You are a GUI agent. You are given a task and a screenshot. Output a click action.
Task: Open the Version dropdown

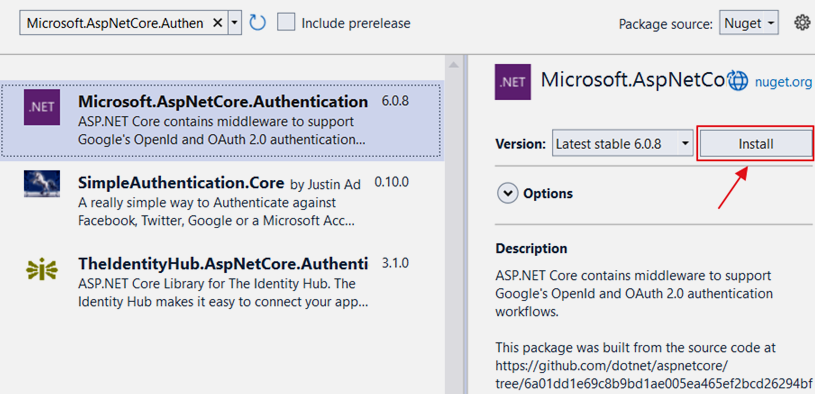[x=622, y=143]
